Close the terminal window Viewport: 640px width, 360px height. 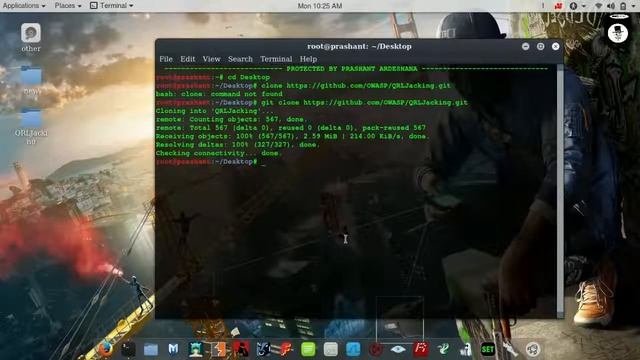click(x=556, y=47)
